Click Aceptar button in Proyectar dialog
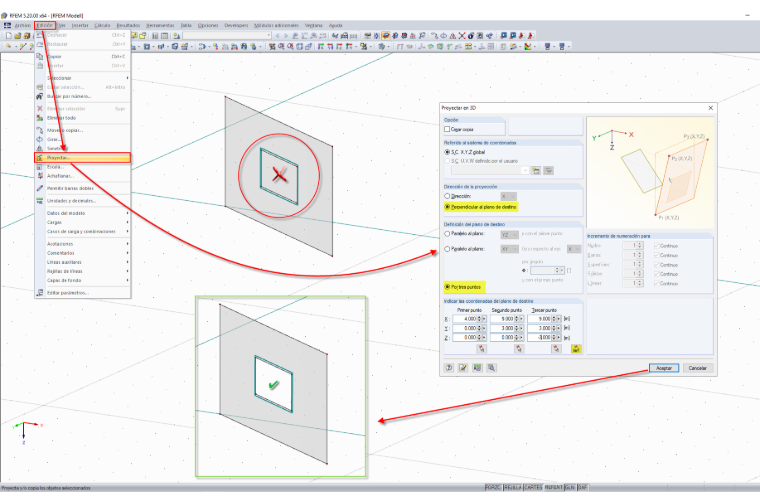The image size is (760, 502). [x=664, y=368]
